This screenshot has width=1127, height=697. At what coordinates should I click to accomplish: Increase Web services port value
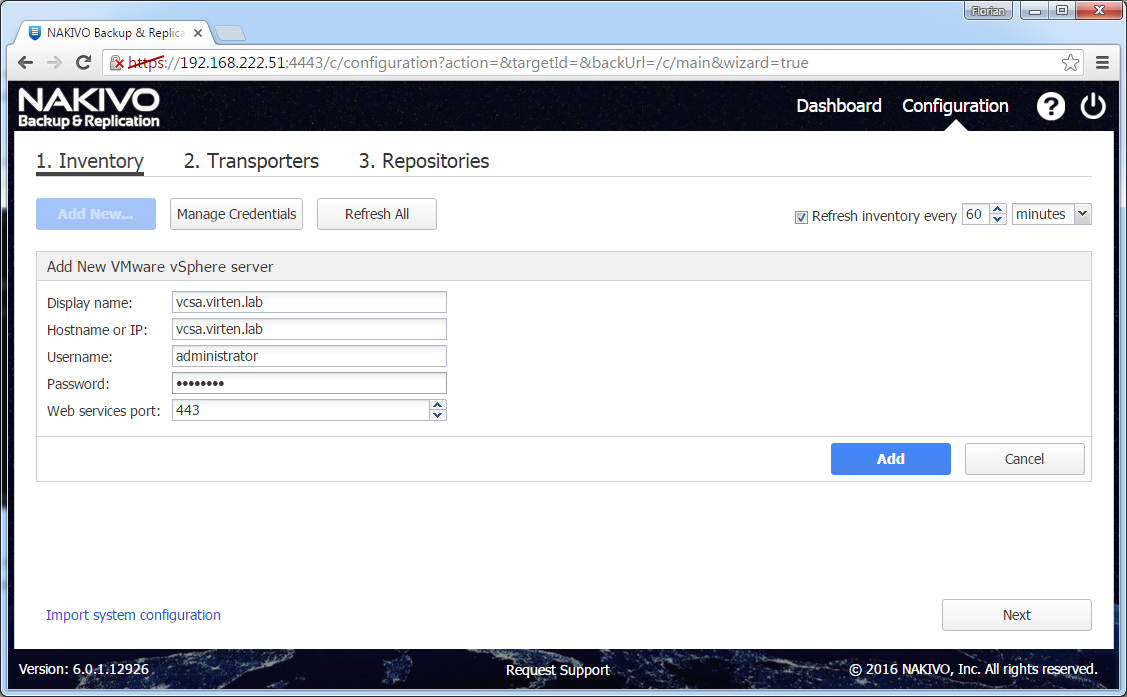click(437, 405)
